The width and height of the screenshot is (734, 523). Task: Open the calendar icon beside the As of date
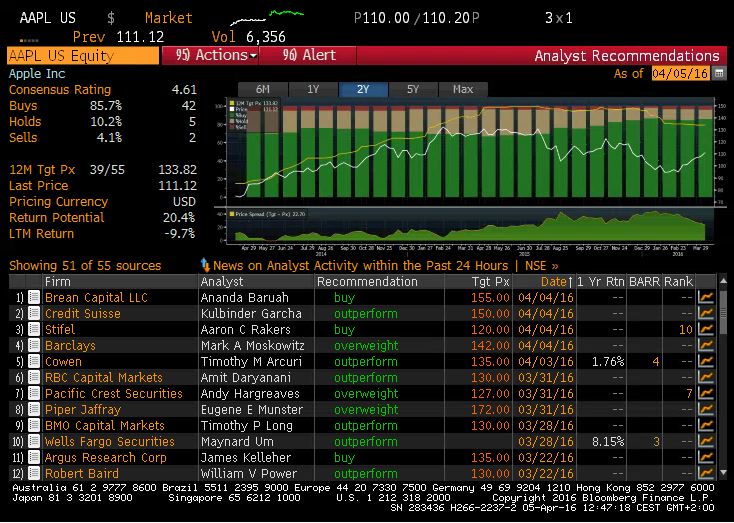click(719, 73)
